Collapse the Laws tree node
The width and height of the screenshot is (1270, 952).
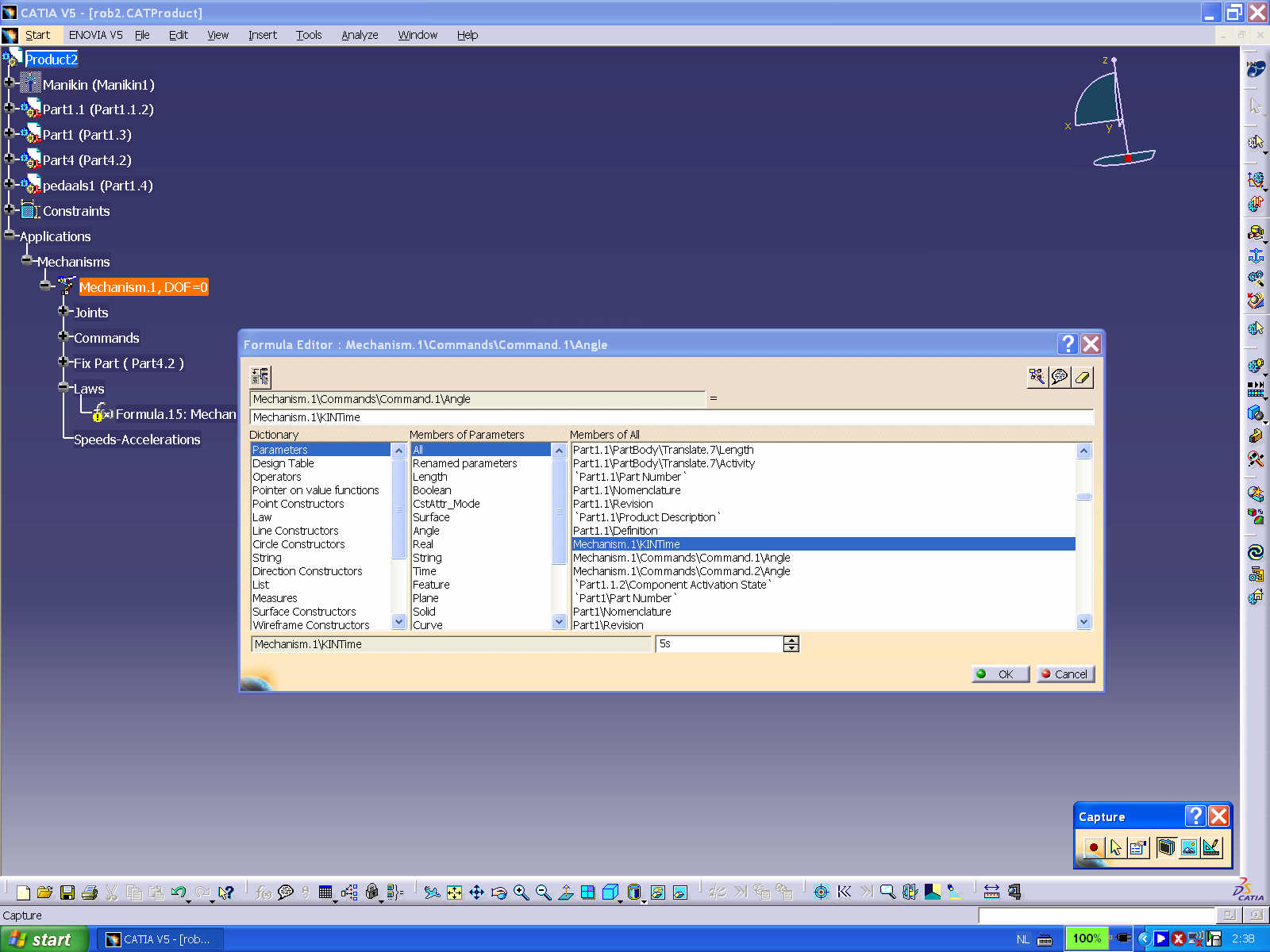(x=63, y=386)
